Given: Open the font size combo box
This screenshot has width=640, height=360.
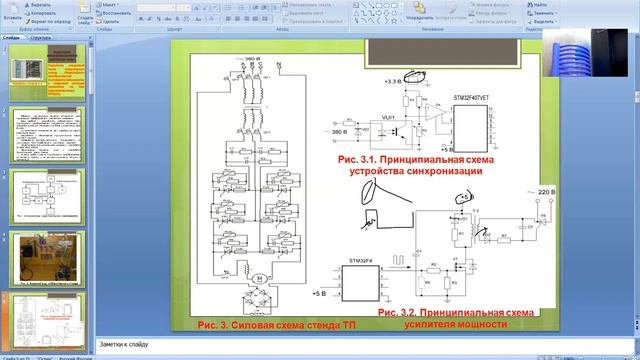Looking at the screenshot, I should click(x=184, y=8).
